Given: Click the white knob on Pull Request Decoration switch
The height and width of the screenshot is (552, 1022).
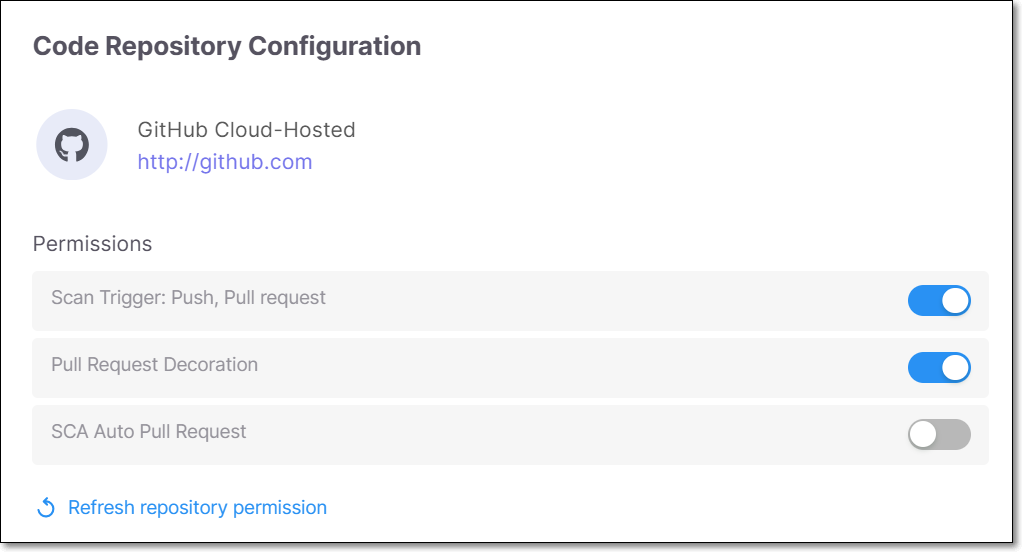Looking at the screenshot, I should click(x=956, y=368).
